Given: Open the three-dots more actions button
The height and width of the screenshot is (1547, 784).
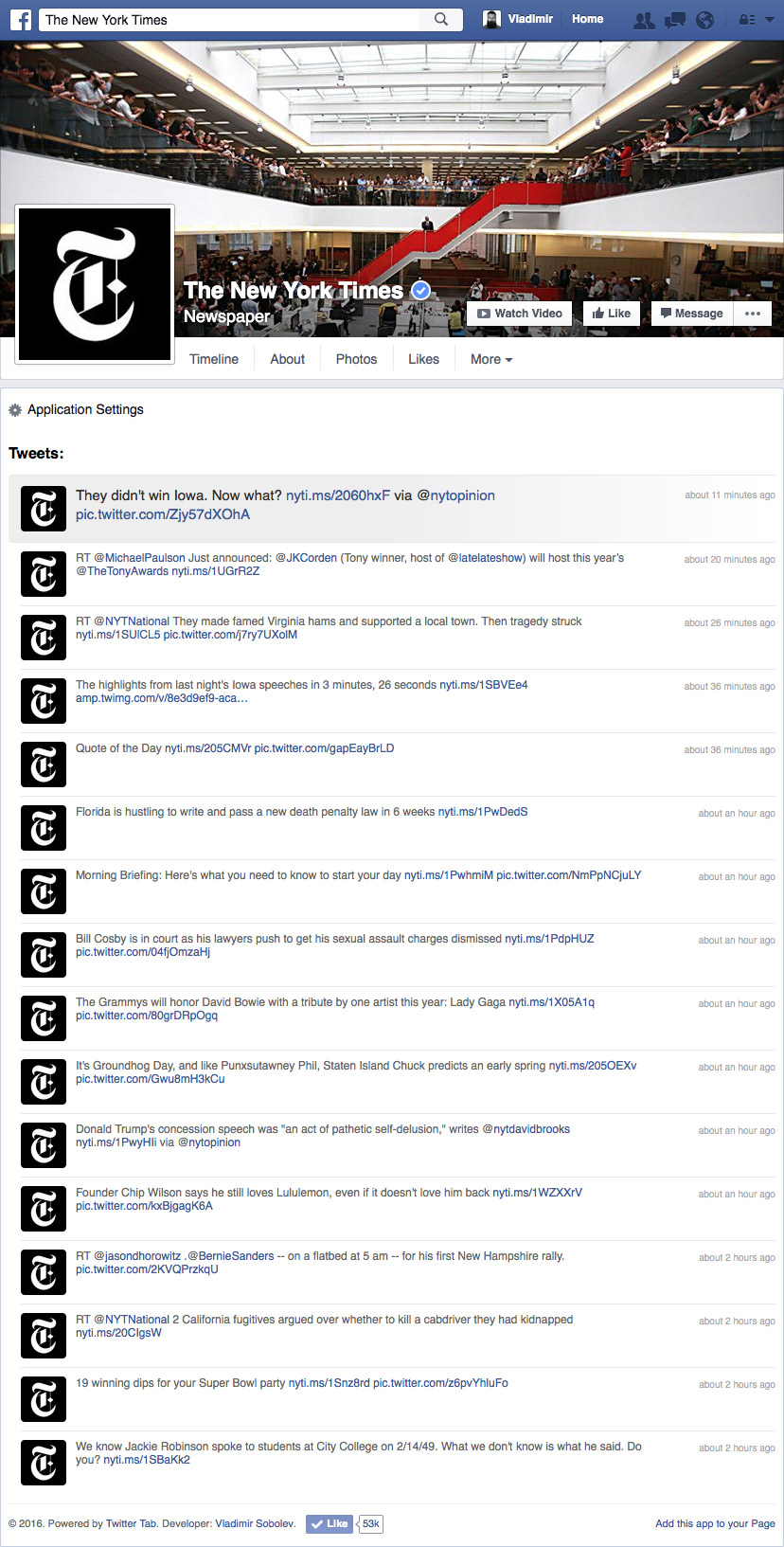Looking at the screenshot, I should [x=753, y=314].
